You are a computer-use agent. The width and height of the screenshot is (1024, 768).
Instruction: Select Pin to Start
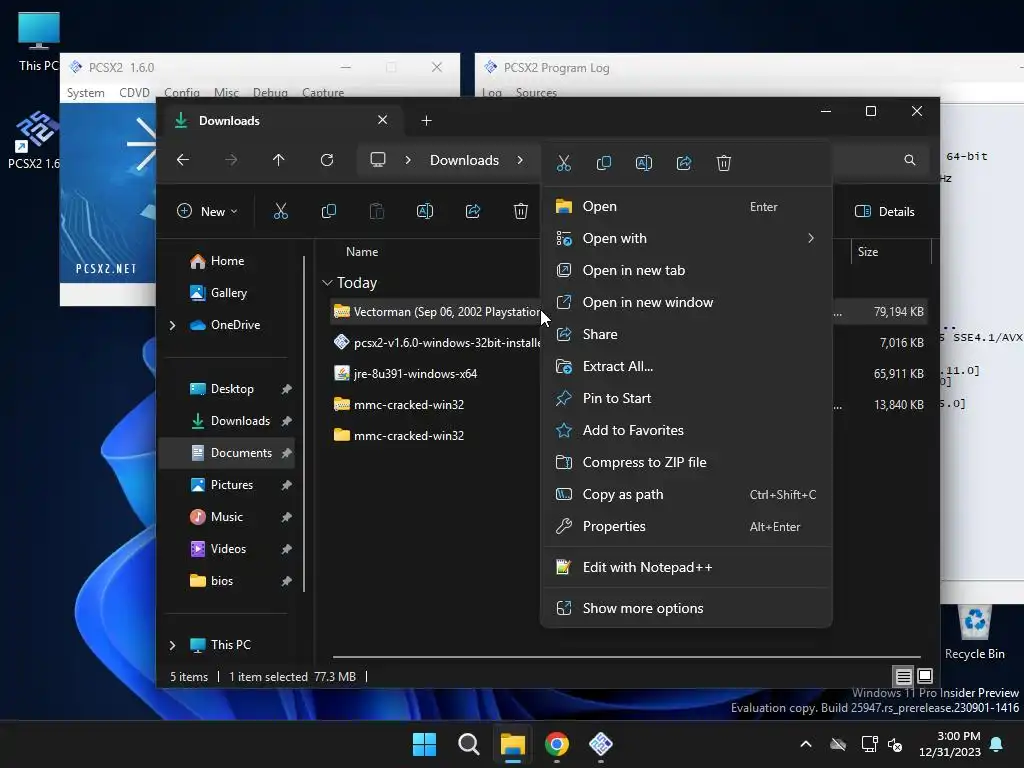pyautogui.click(x=686, y=398)
